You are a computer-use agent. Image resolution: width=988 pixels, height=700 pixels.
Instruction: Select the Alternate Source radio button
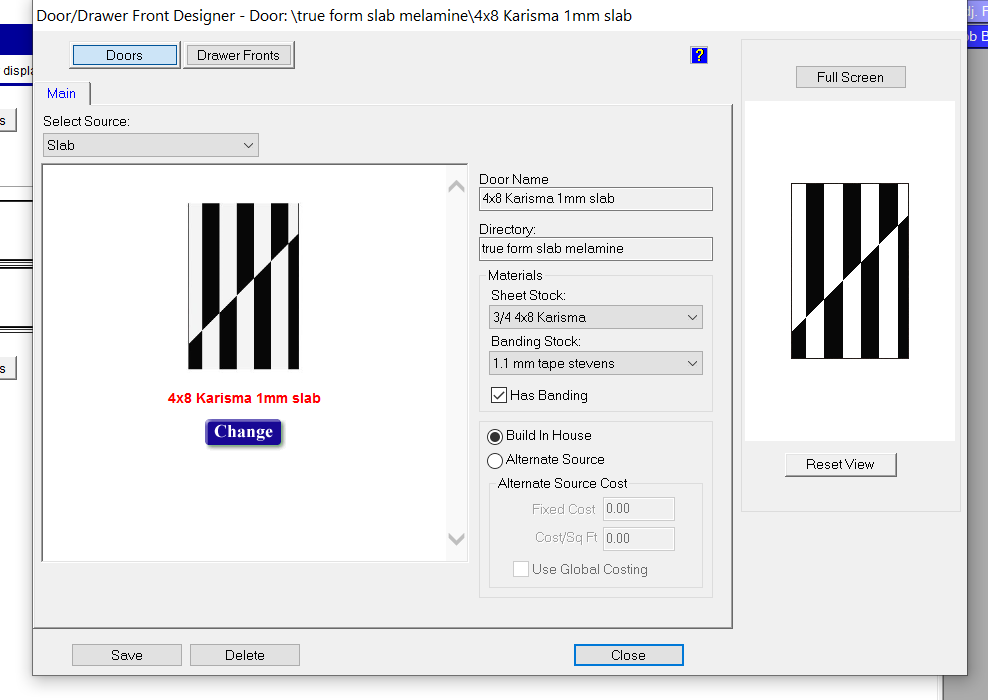coord(495,461)
